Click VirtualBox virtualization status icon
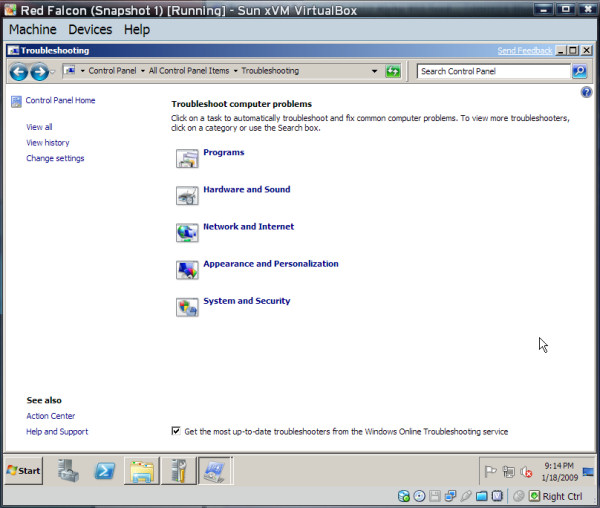The height and width of the screenshot is (508, 600). pyautogui.click(x=497, y=496)
